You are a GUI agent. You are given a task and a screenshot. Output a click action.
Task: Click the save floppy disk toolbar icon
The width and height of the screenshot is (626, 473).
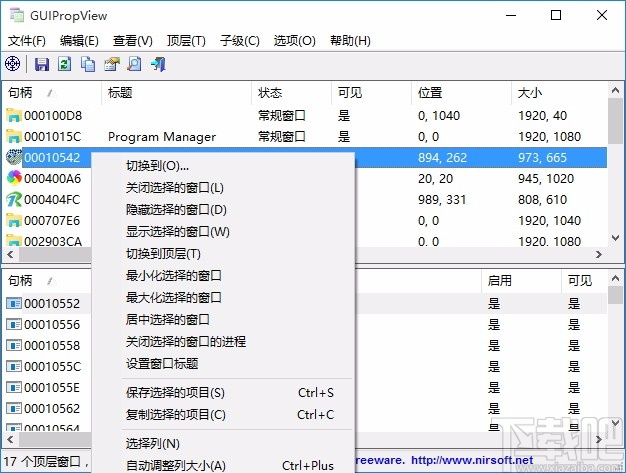tap(42, 64)
